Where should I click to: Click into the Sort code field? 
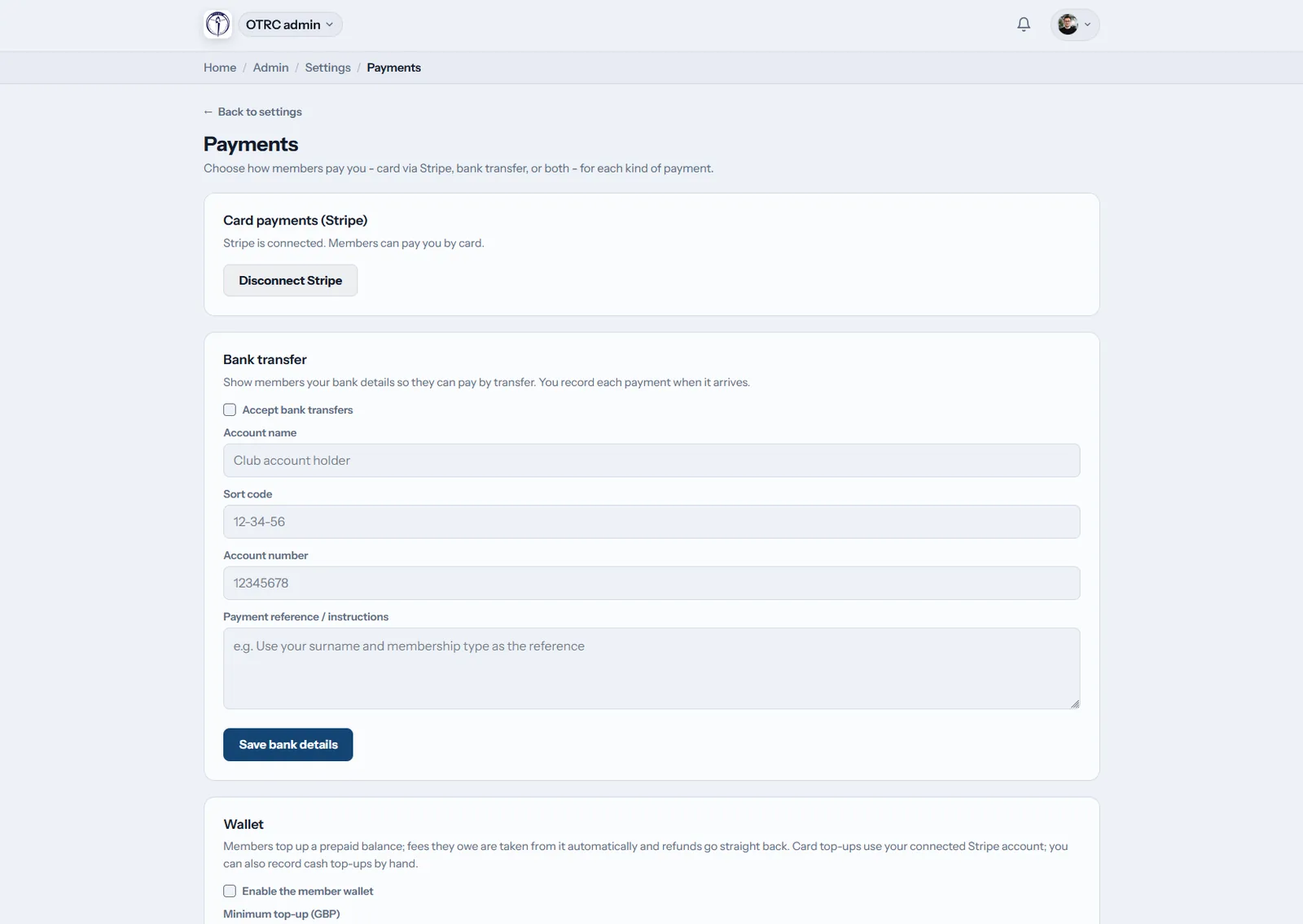(x=651, y=522)
